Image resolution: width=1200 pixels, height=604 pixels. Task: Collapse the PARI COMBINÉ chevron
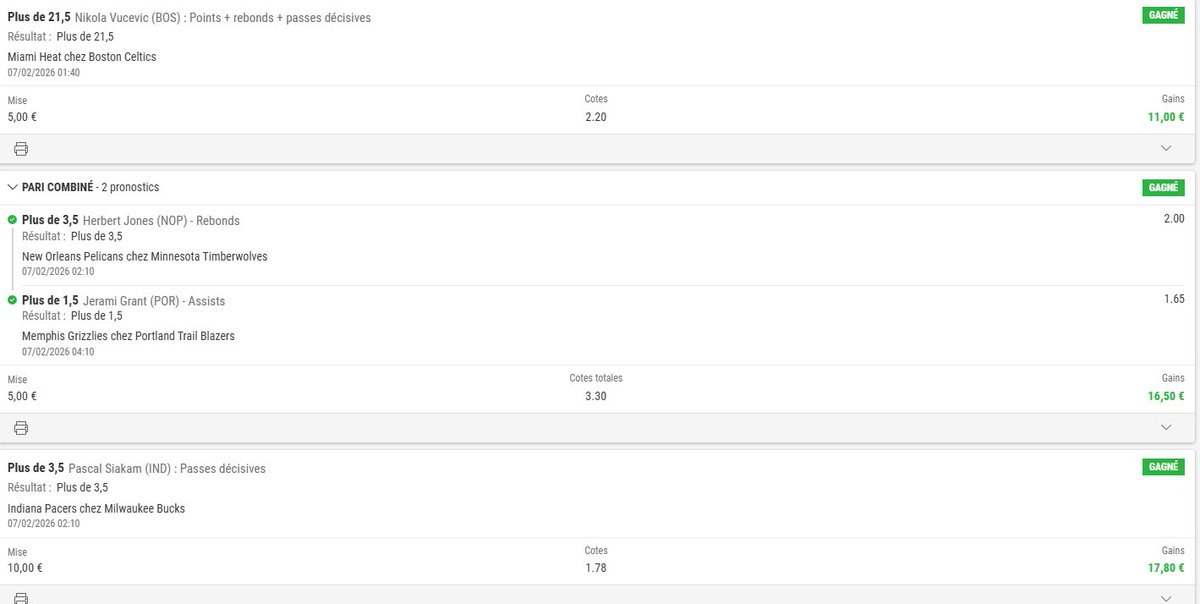coord(13,187)
